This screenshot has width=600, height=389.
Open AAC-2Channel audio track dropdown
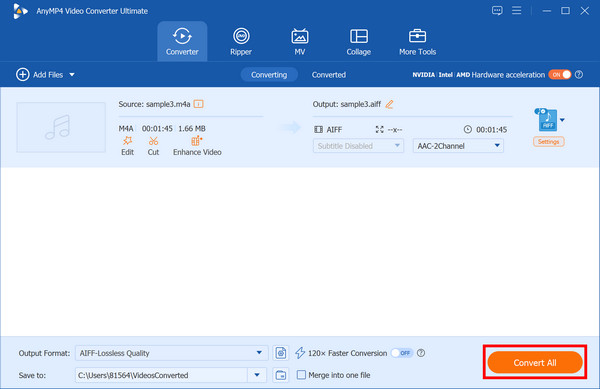[458, 146]
